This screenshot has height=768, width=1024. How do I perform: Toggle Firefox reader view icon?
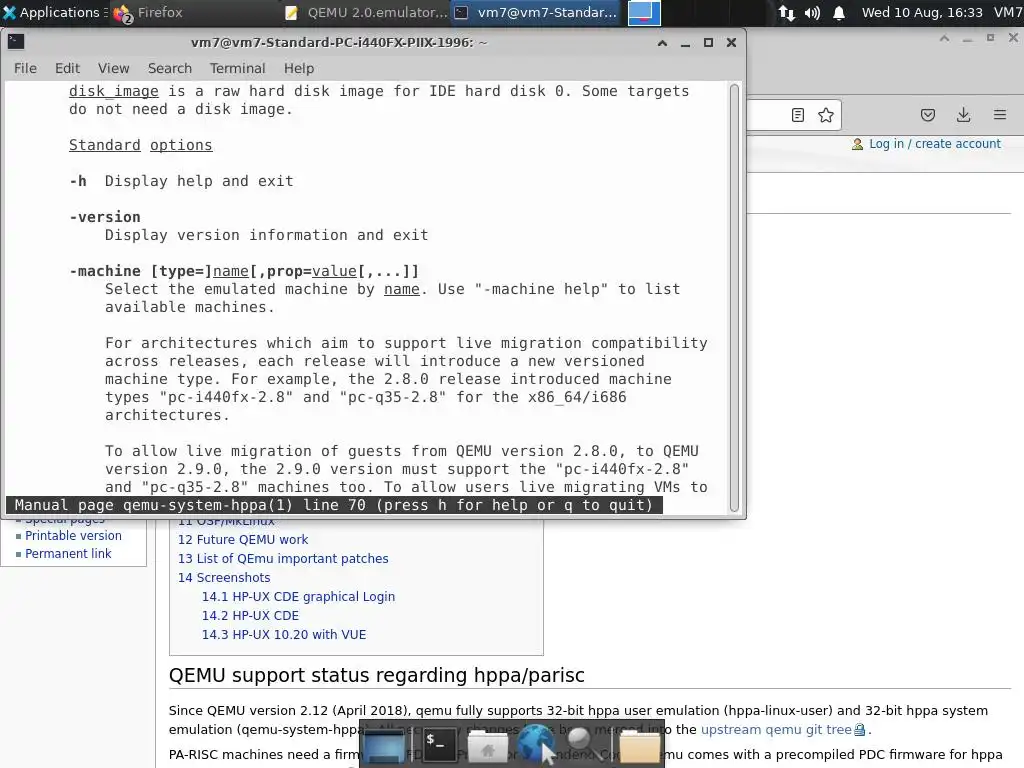coord(797,115)
